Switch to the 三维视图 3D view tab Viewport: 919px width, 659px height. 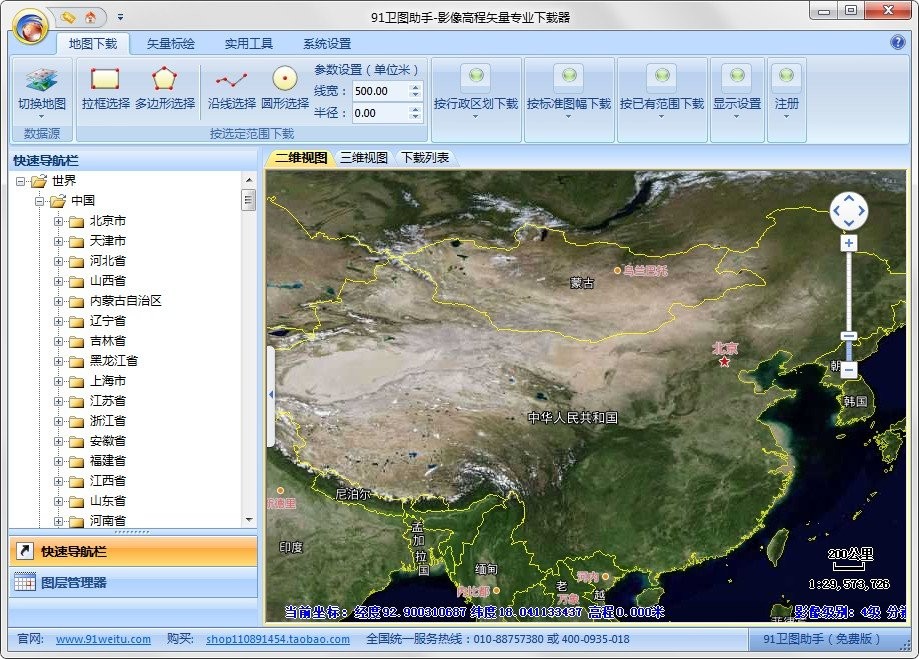tap(364, 157)
